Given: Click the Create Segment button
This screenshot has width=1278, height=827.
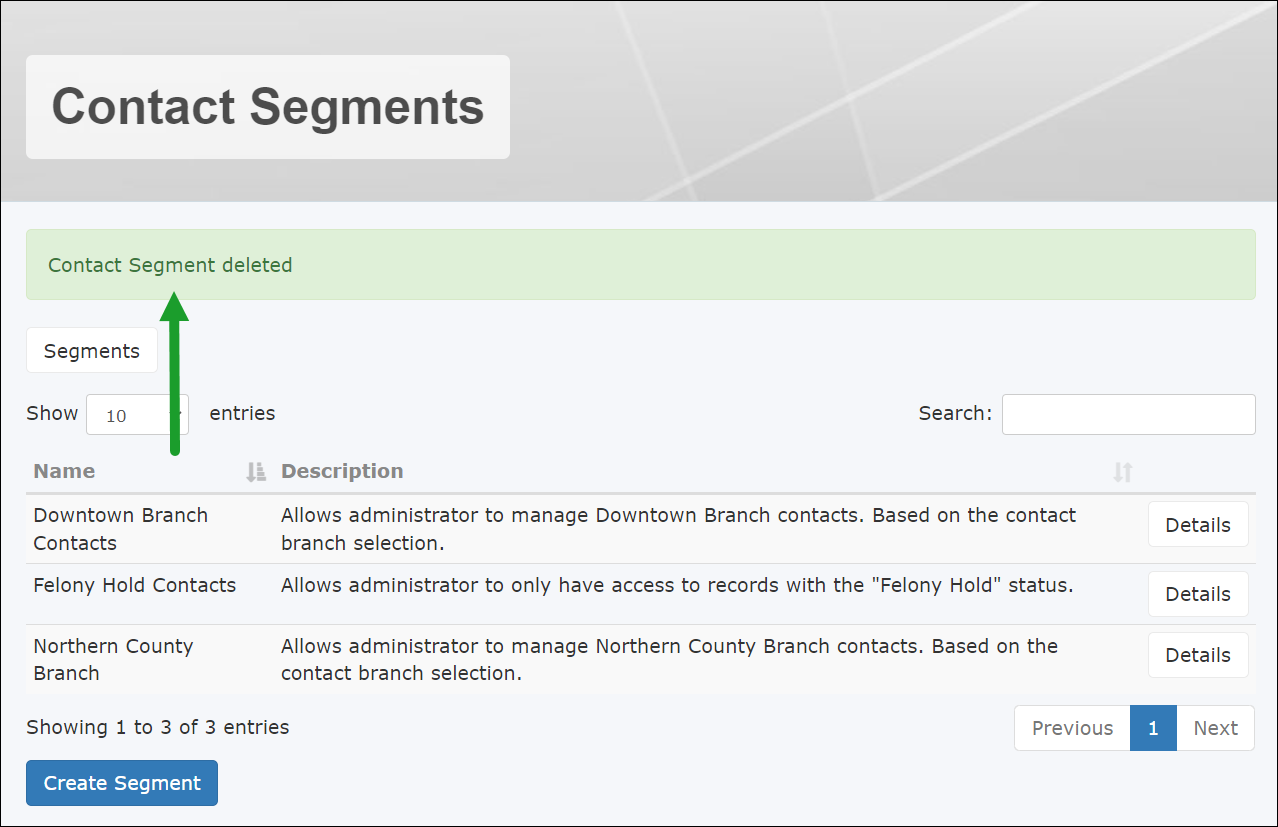Looking at the screenshot, I should click(121, 782).
